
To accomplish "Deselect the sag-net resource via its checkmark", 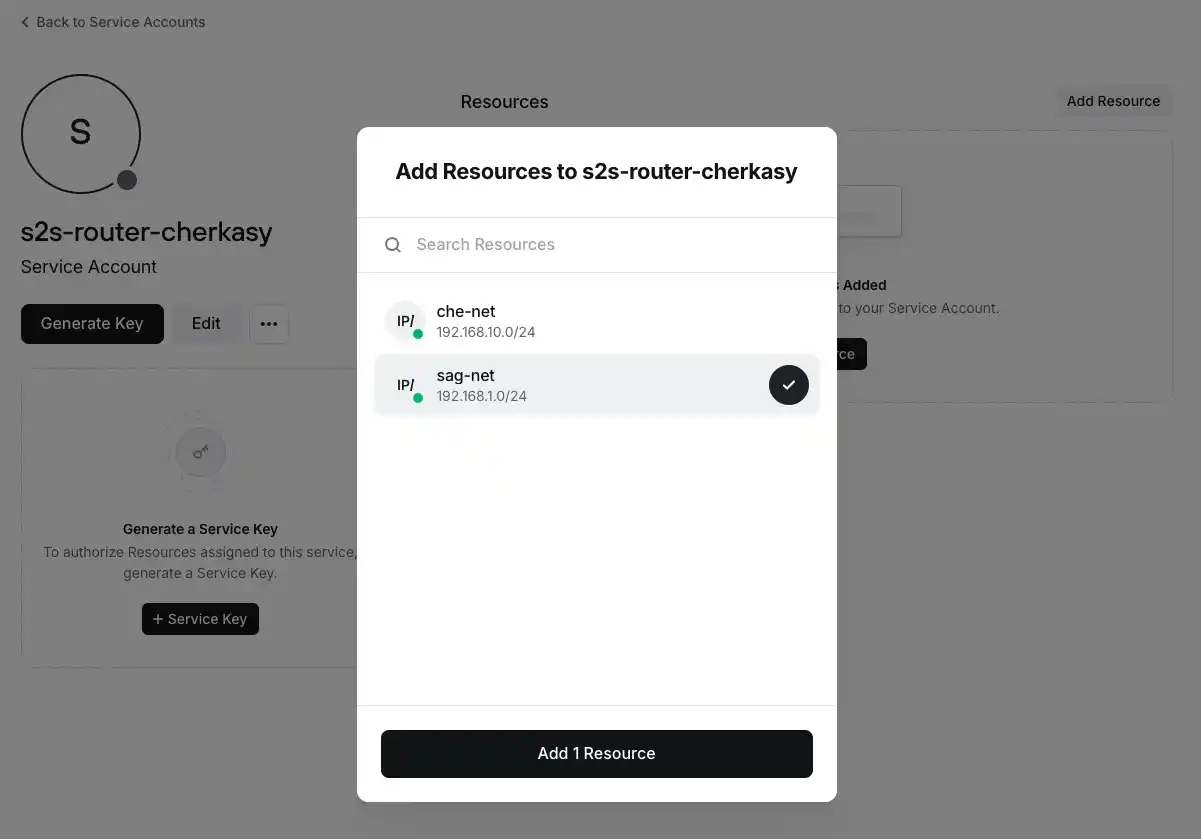I will pyautogui.click(x=788, y=384).
